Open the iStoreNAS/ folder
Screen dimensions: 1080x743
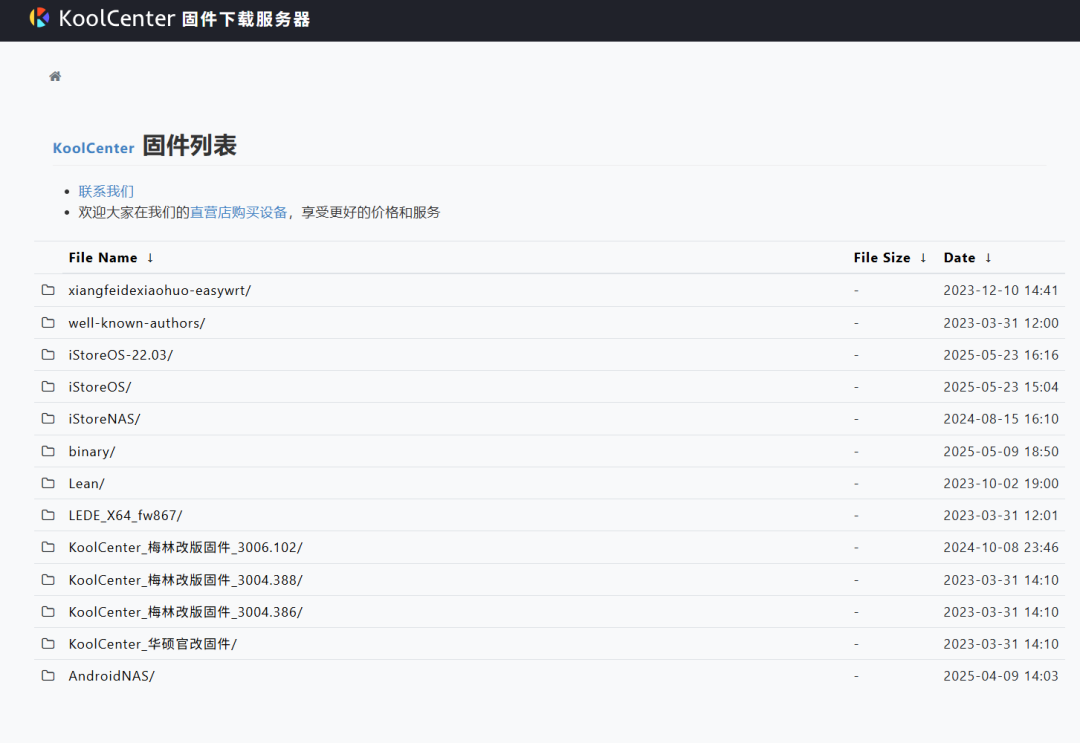104,419
